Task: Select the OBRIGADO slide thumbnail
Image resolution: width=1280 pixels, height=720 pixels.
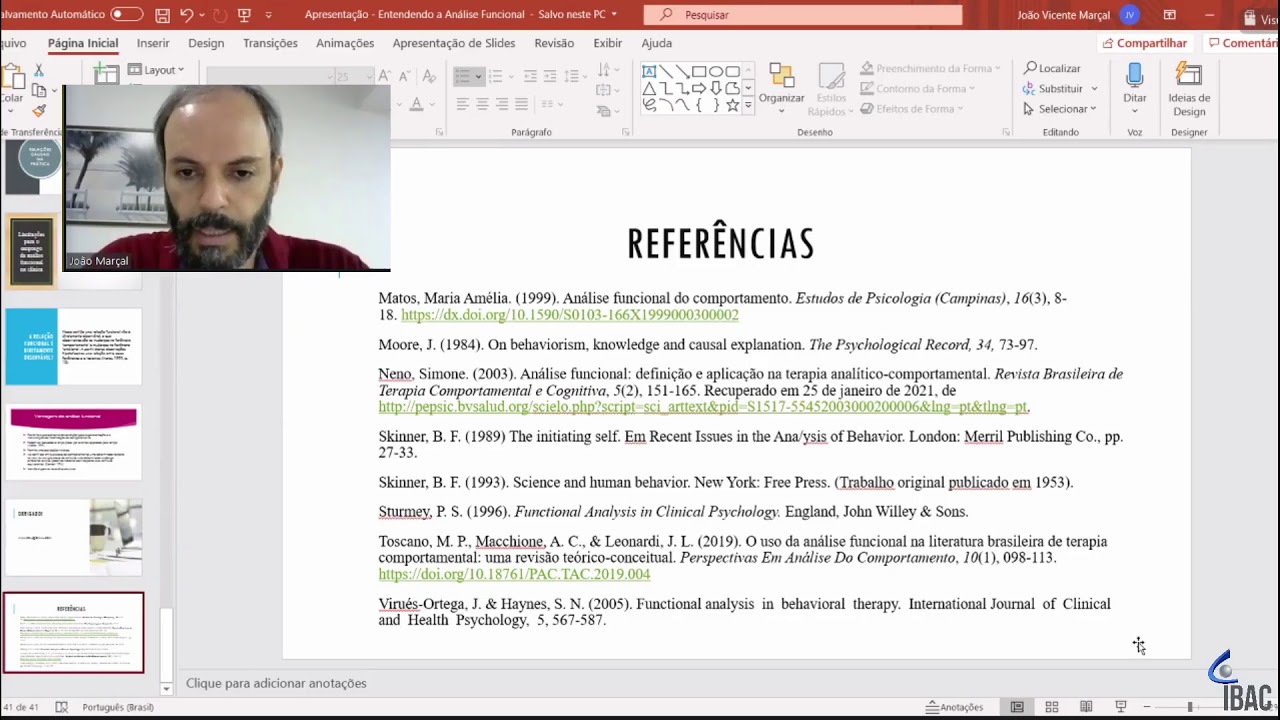Action: click(73, 536)
